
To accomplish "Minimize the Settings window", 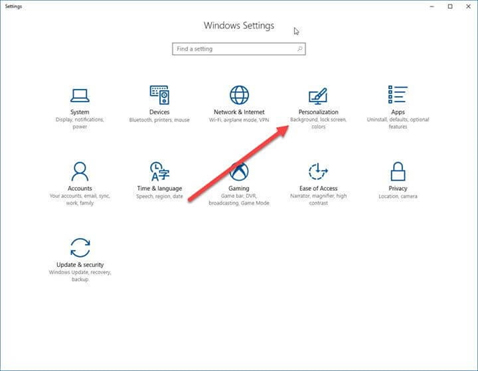I will 432,6.
